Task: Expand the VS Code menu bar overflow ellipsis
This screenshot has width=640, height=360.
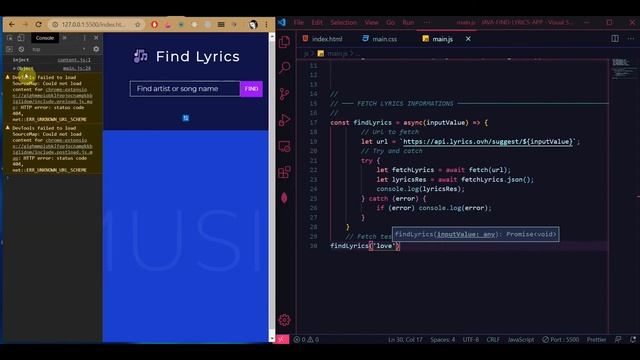Action: (x=427, y=22)
